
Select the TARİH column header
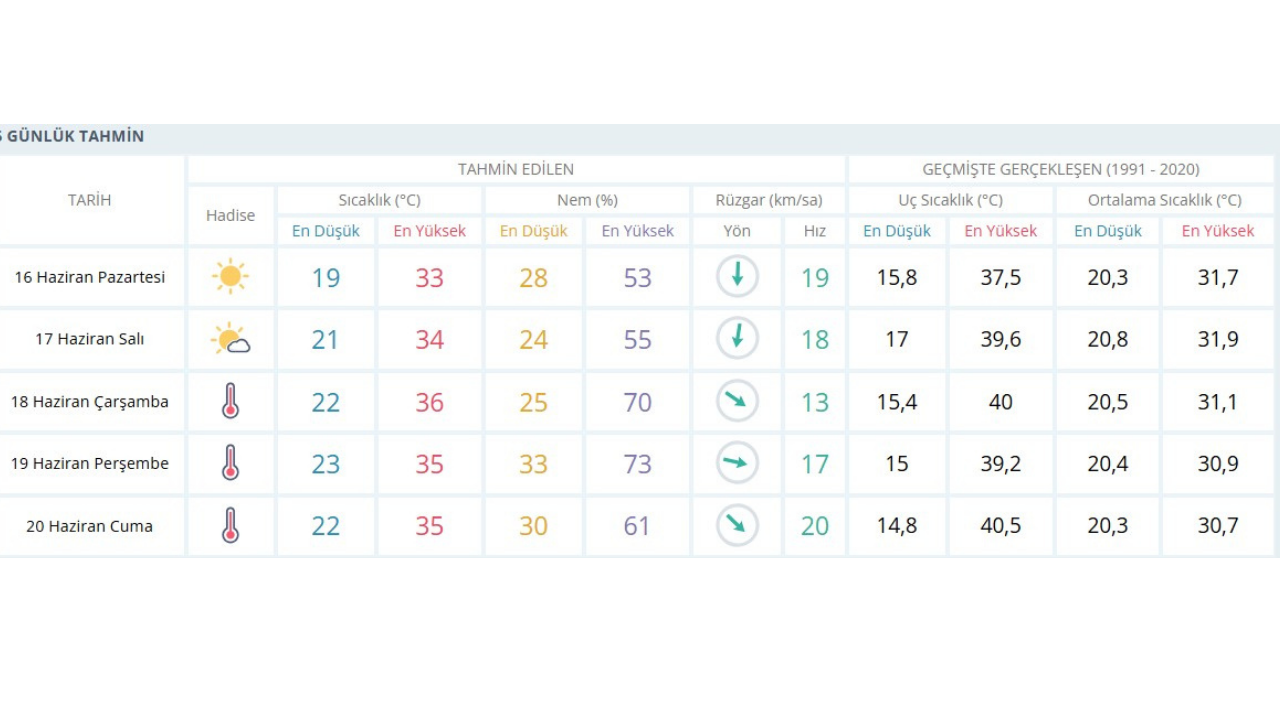click(90, 200)
